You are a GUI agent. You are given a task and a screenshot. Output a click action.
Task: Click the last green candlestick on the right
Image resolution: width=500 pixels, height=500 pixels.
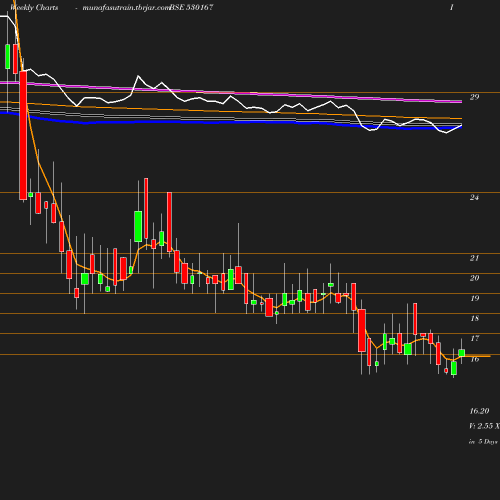click(462, 353)
